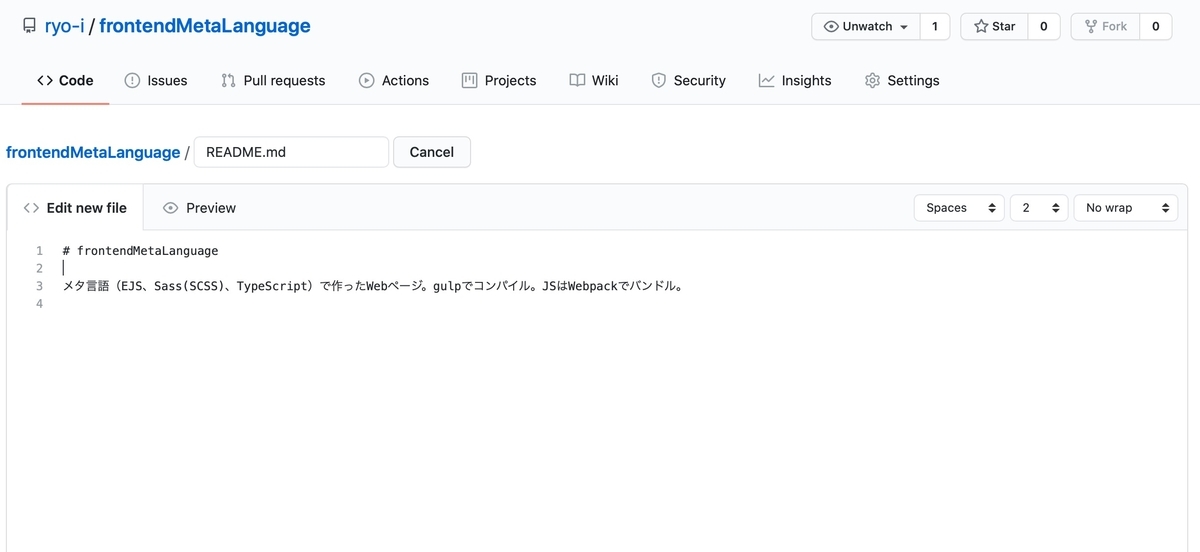
Task: Click the Fork button
Action: 1105,27
